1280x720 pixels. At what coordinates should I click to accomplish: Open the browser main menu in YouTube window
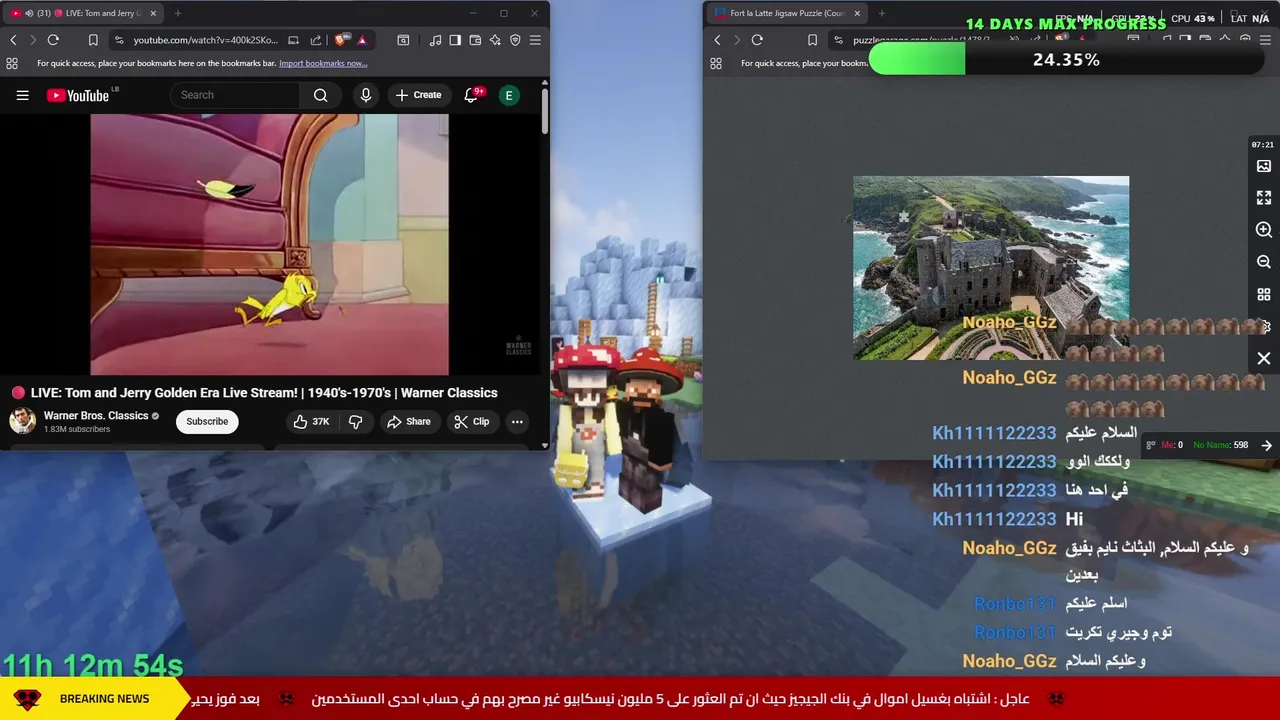point(535,40)
